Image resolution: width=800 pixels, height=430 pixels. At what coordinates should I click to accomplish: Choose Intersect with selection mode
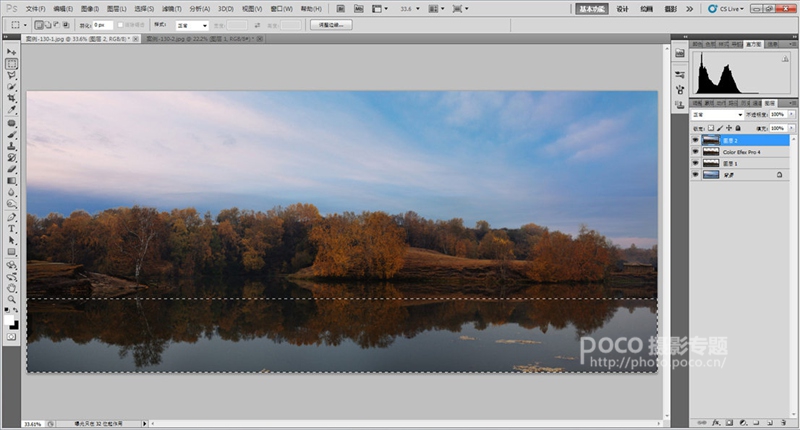(x=66, y=24)
